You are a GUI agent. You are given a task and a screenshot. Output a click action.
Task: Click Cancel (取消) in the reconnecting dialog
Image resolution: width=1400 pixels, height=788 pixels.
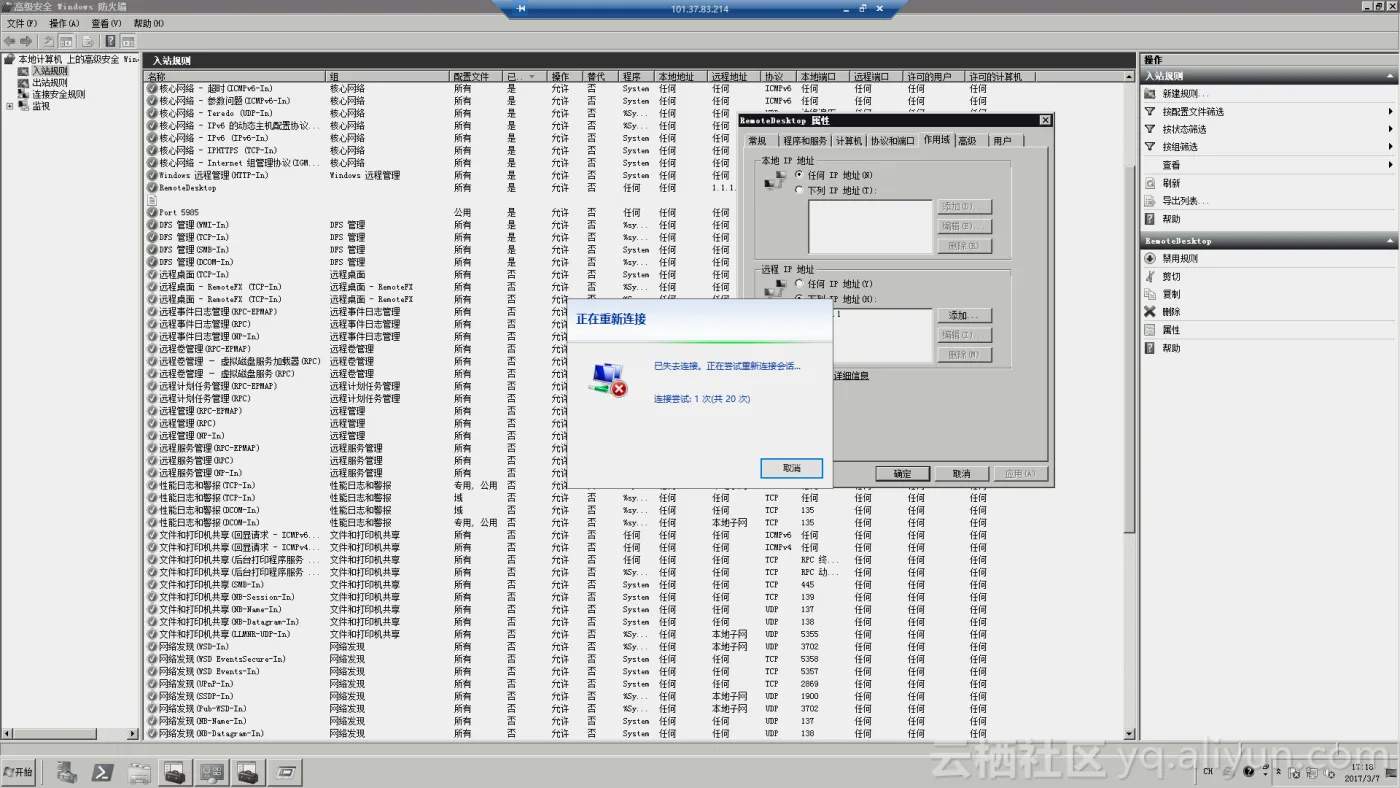pyautogui.click(x=791, y=468)
